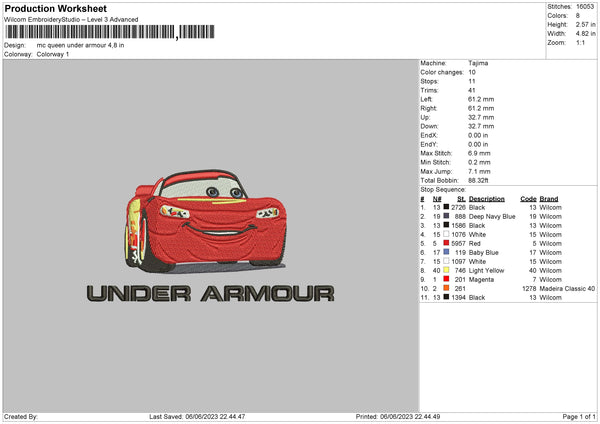Click the 'Production Worksheet' title
This screenshot has width=600, height=424.
(55, 8)
